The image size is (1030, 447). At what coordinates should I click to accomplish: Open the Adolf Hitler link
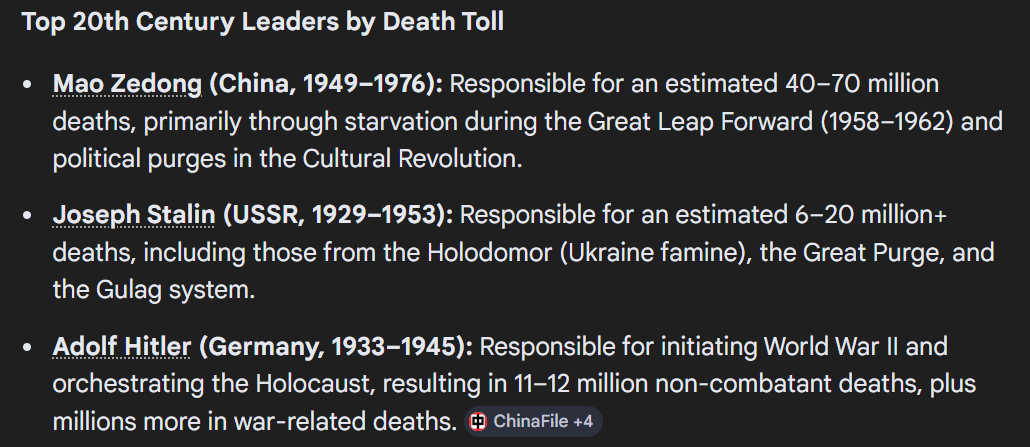pyautogui.click(x=122, y=346)
